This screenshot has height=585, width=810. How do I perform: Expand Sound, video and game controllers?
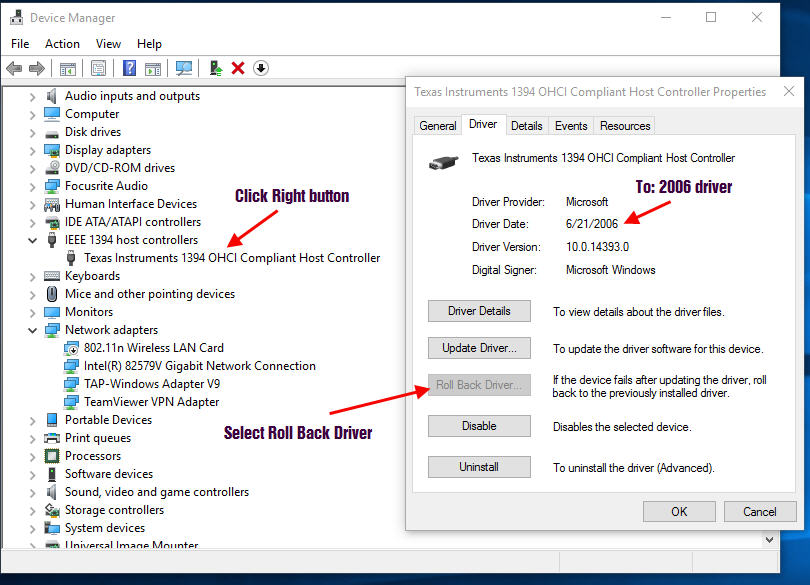tap(33, 492)
